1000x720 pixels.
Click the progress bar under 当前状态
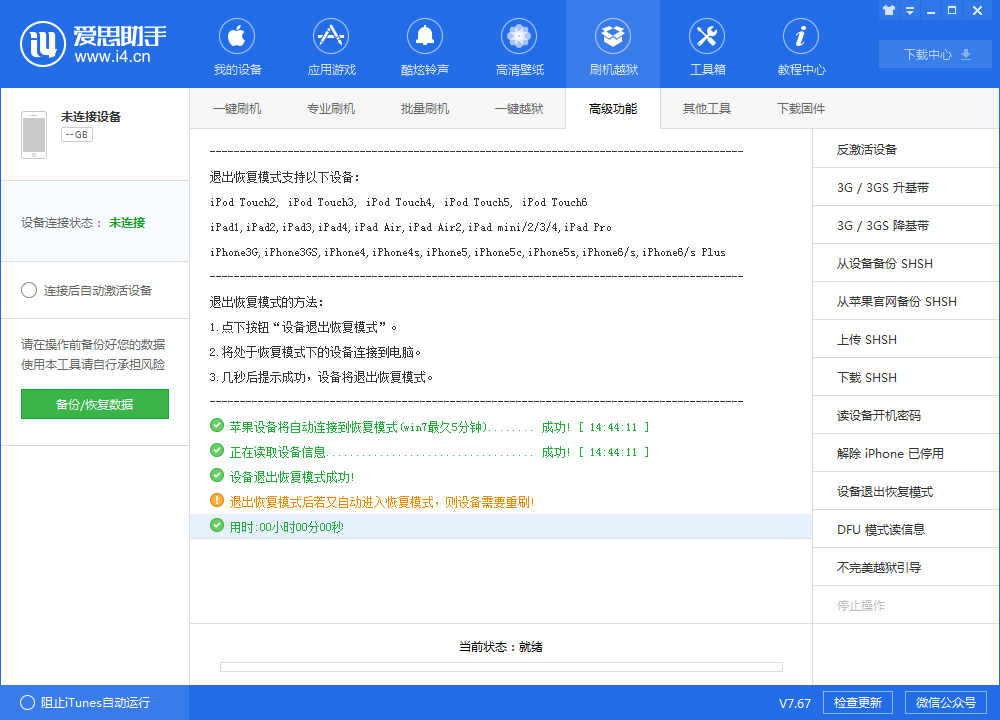tap(501, 666)
